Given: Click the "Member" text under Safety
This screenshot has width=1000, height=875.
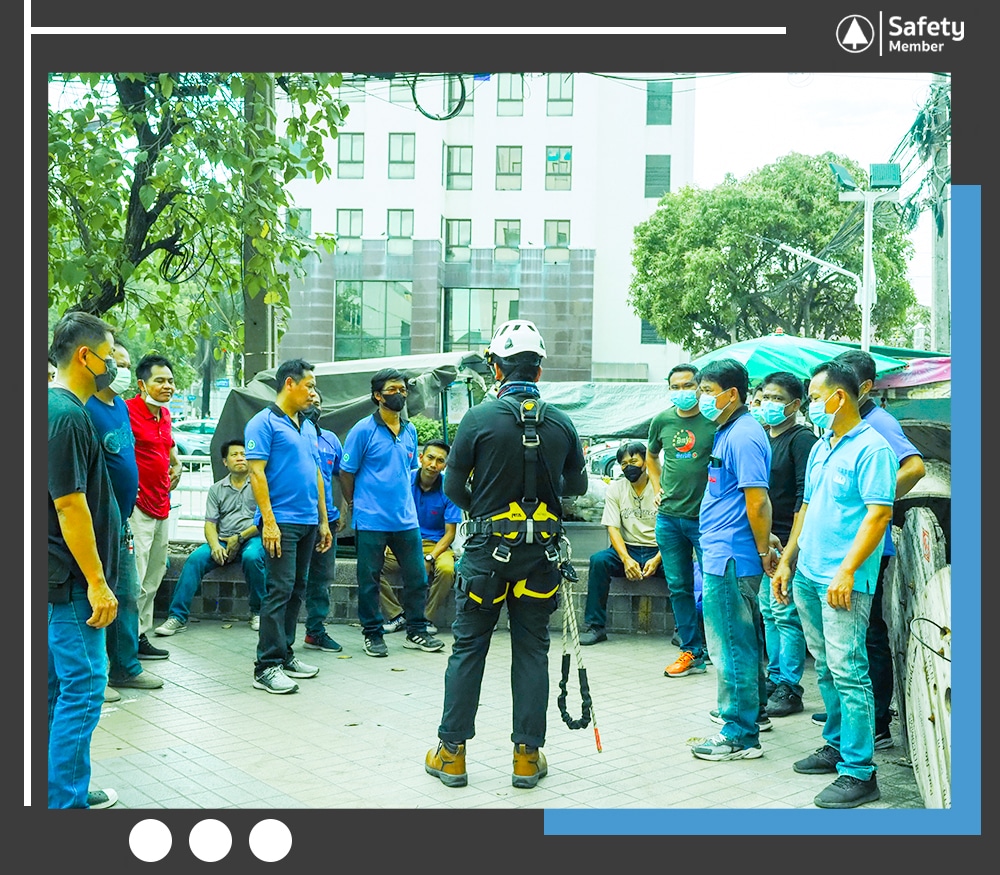Looking at the screenshot, I should tap(916, 47).
